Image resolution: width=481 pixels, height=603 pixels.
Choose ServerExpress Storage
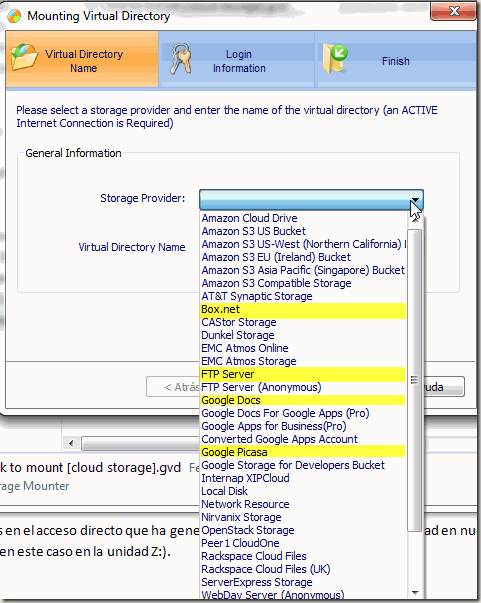point(303,582)
